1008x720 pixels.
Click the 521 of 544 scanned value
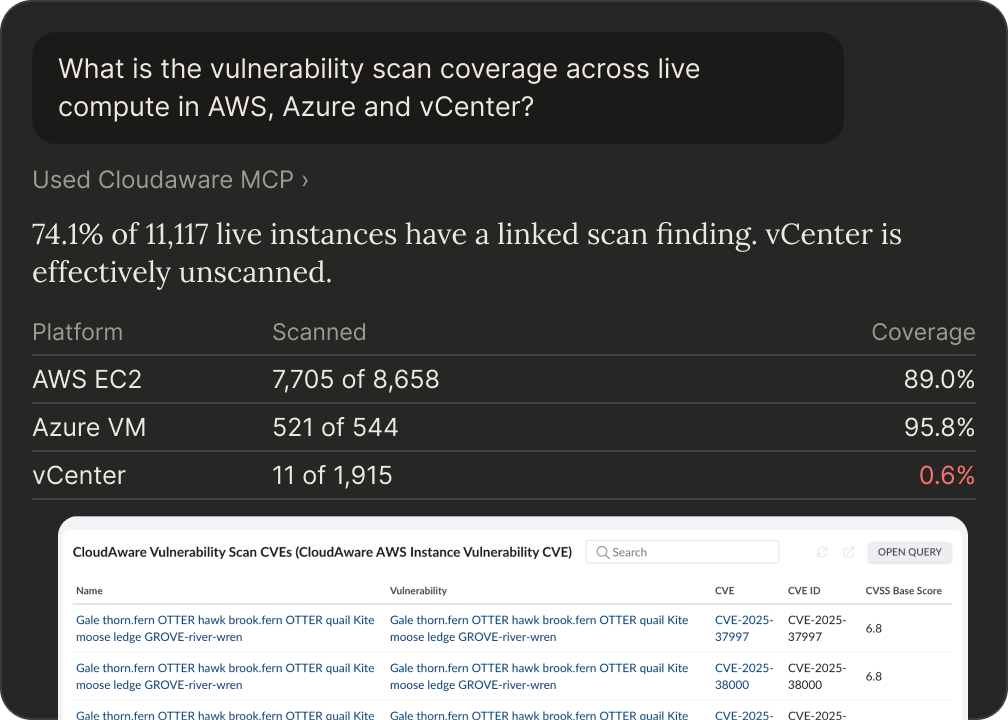click(335, 428)
